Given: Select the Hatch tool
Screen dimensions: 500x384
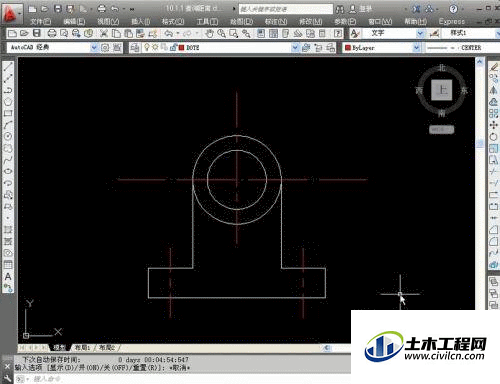Looking at the screenshot, I should pyautogui.click(x=8, y=230).
